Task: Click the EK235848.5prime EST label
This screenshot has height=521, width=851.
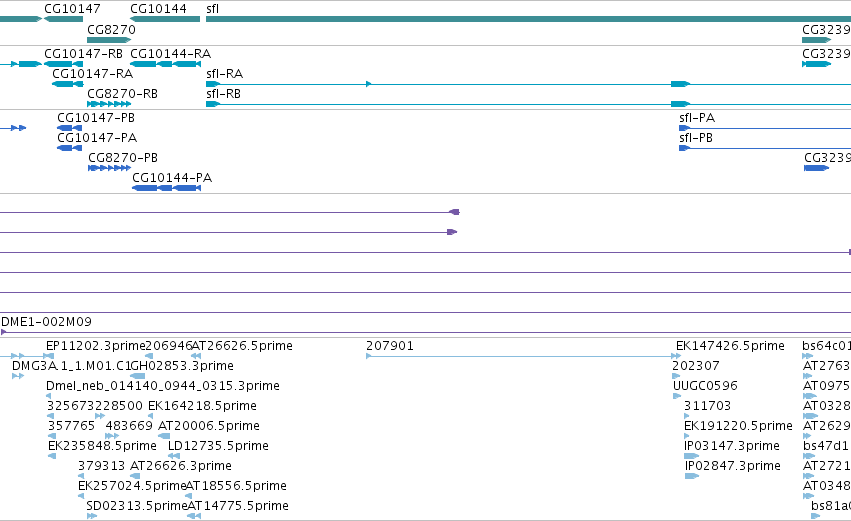Action: tap(102, 446)
